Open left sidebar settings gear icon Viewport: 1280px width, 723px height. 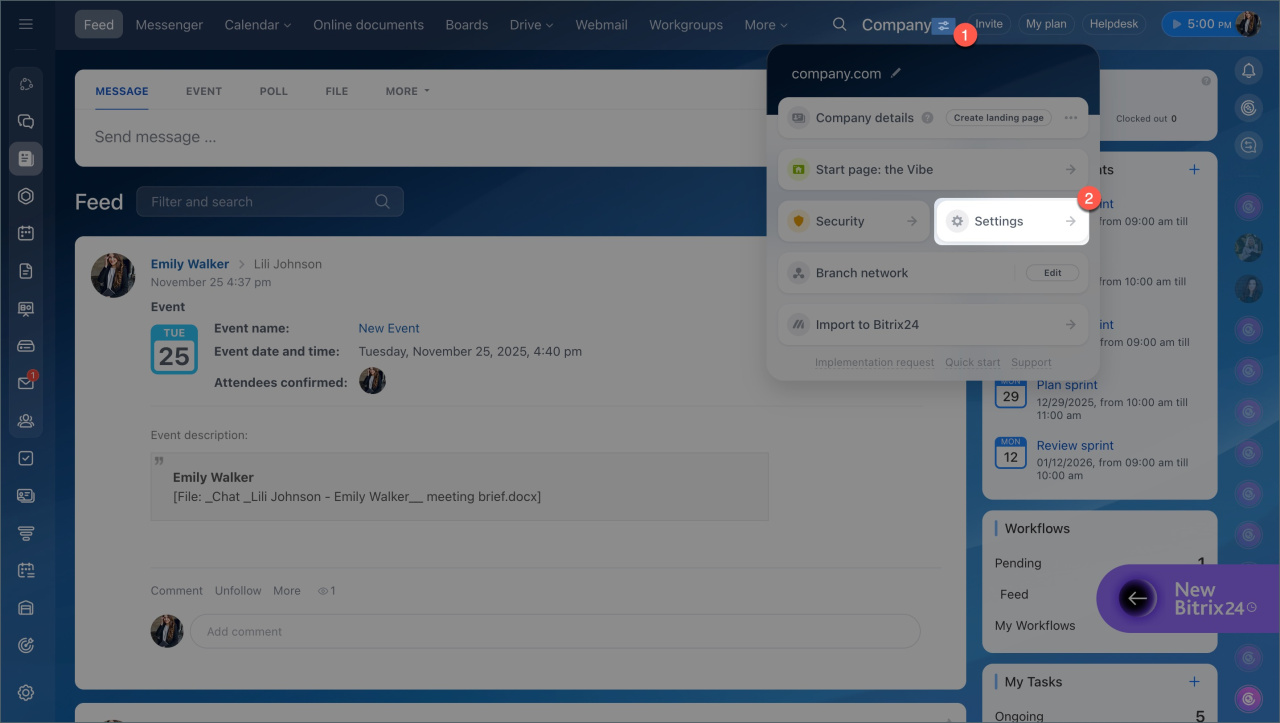26,692
